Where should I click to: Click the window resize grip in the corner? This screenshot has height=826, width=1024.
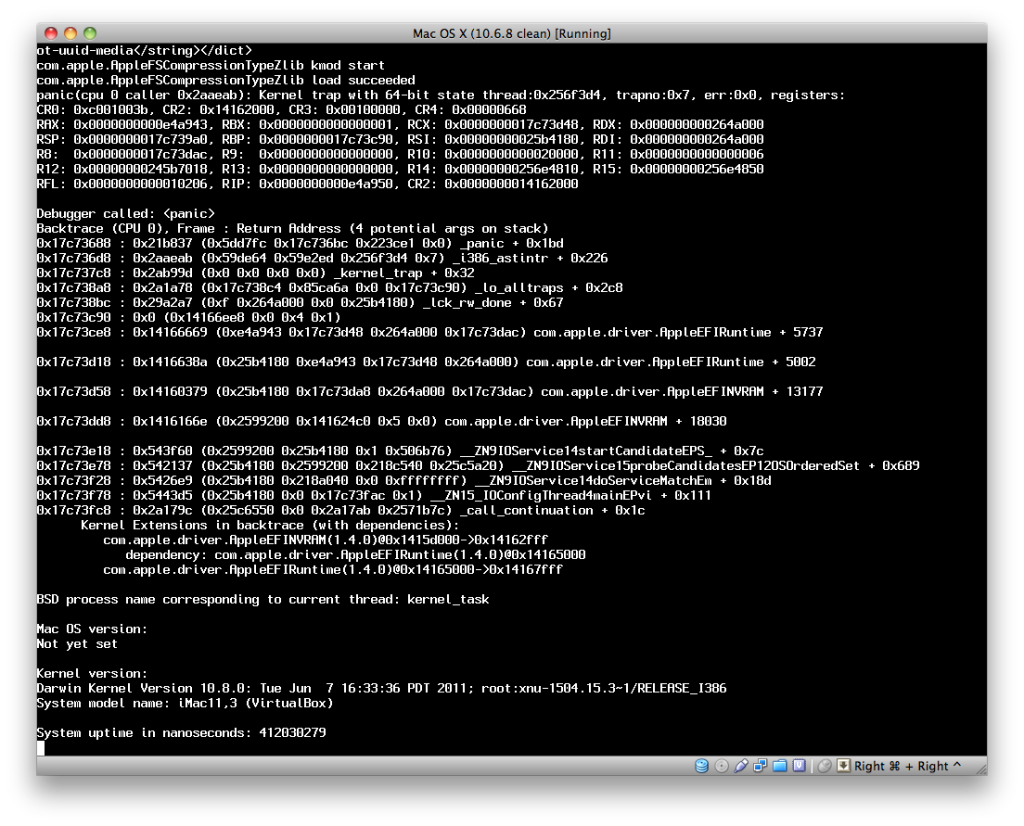click(x=979, y=767)
